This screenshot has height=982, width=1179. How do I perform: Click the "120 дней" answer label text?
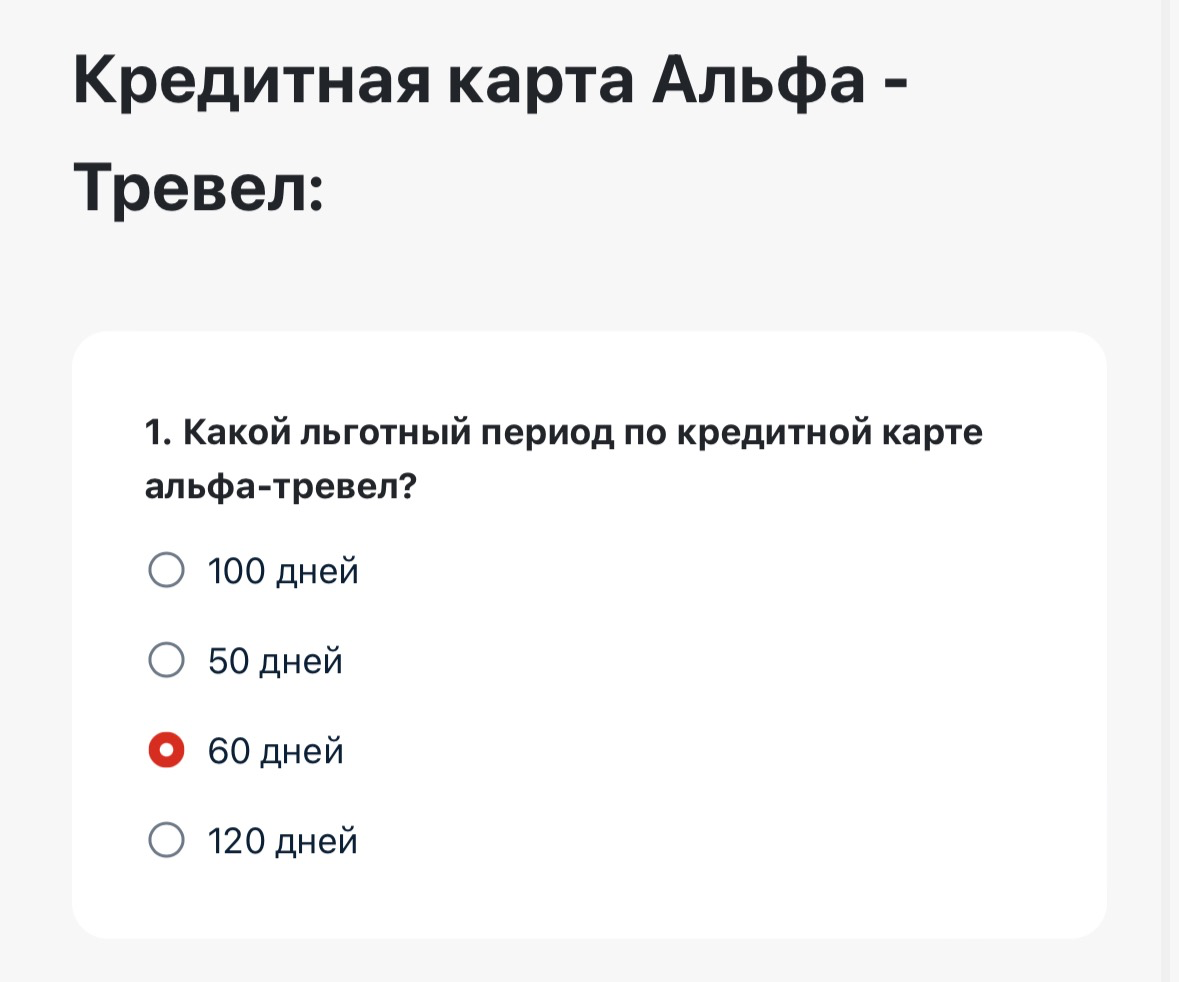pyautogui.click(x=282, y=842)
